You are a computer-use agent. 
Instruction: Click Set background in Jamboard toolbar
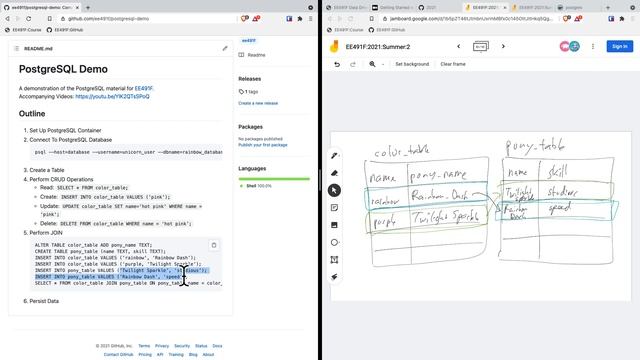pyautogui.click(x=412, y=64)
